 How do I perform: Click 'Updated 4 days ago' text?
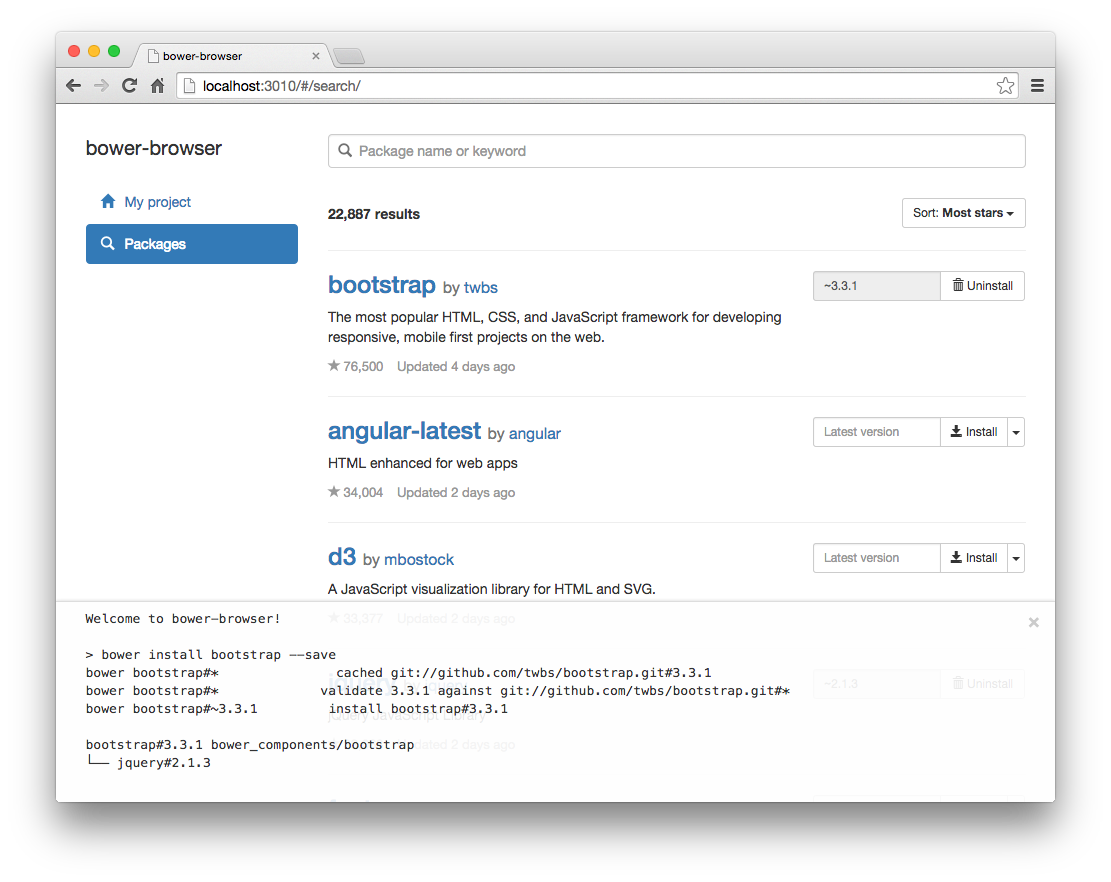click(456, 366)
